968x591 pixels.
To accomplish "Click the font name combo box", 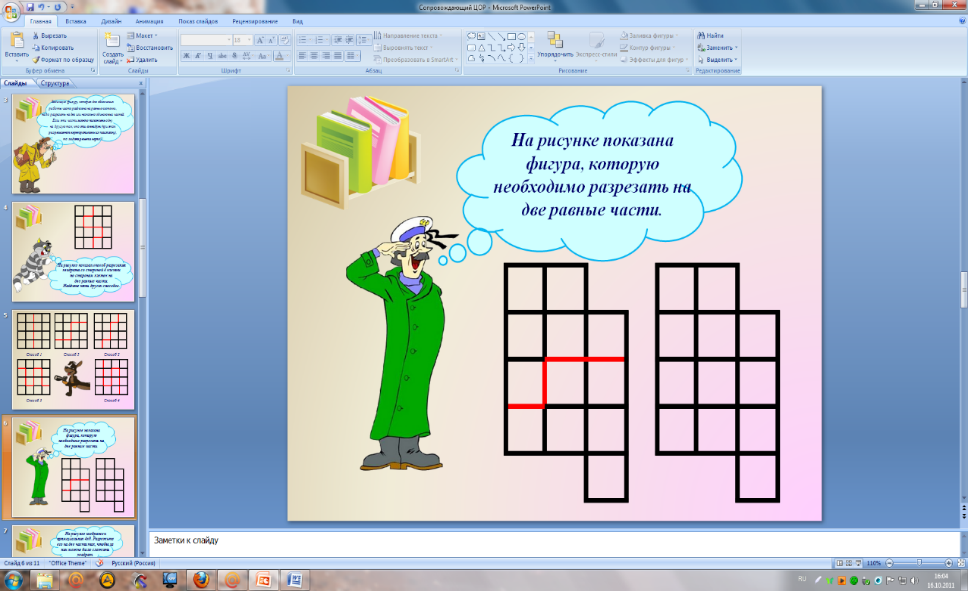I will point(206,40).
